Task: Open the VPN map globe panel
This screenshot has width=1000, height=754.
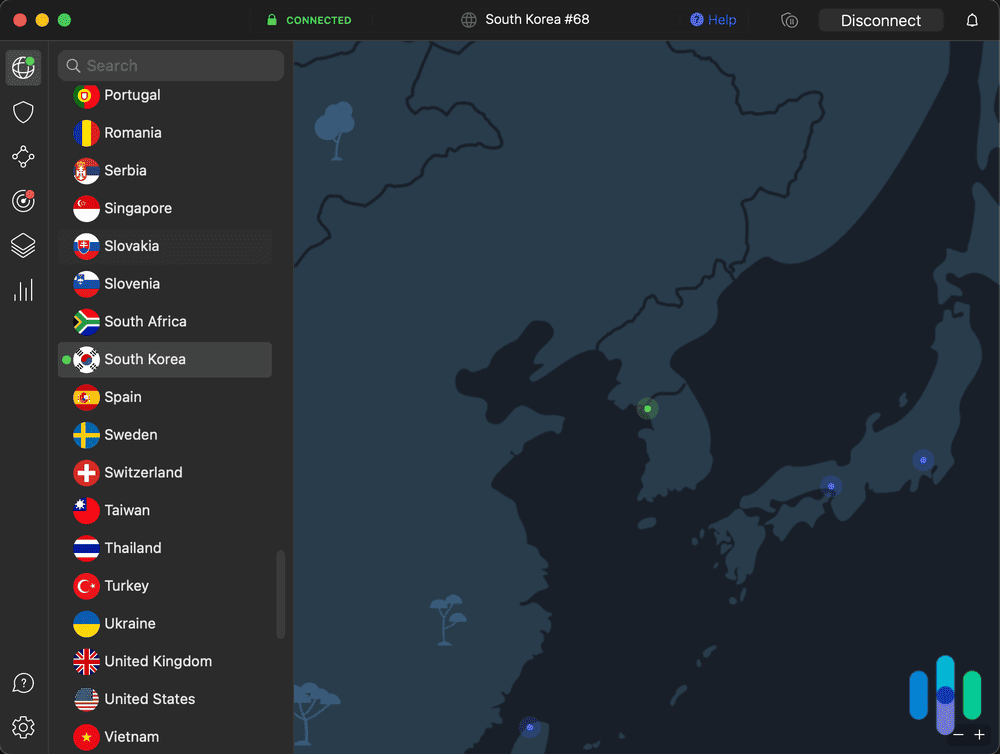Action: click(x=23, y=67)
